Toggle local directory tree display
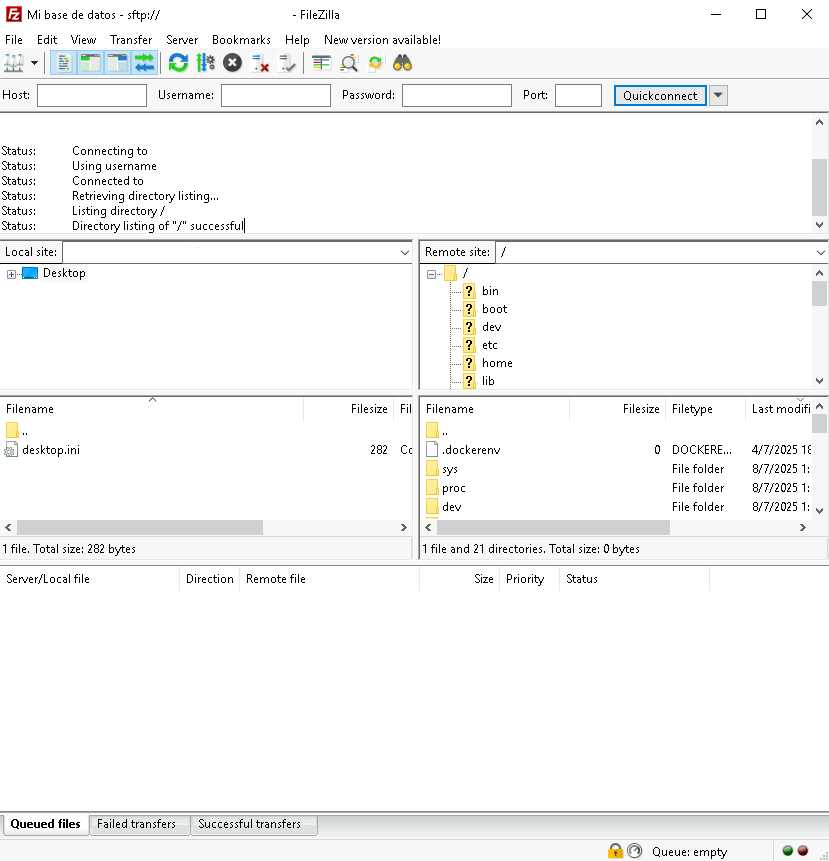 pos(90,63)
